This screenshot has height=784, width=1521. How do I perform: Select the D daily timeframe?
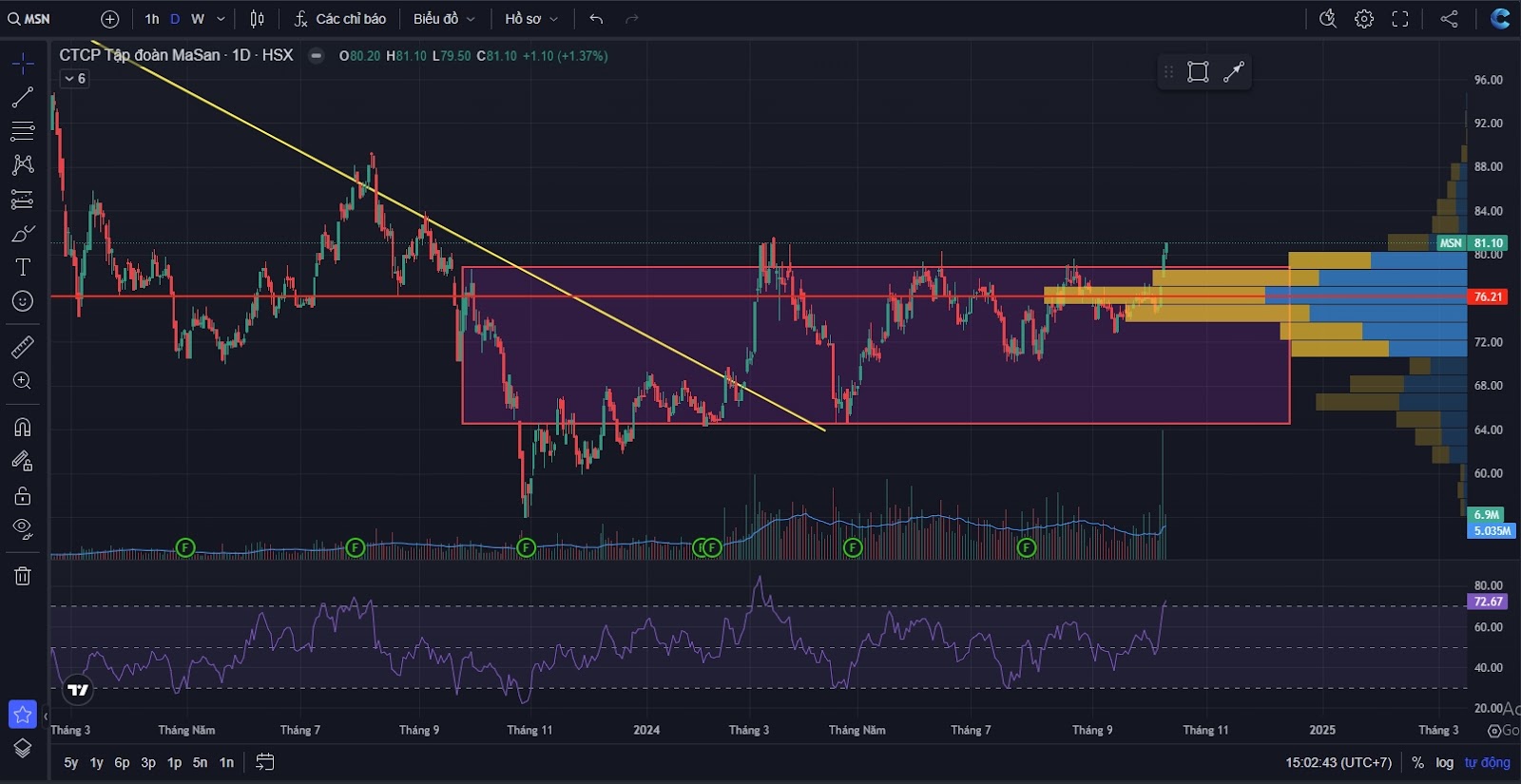click(175, 19)
